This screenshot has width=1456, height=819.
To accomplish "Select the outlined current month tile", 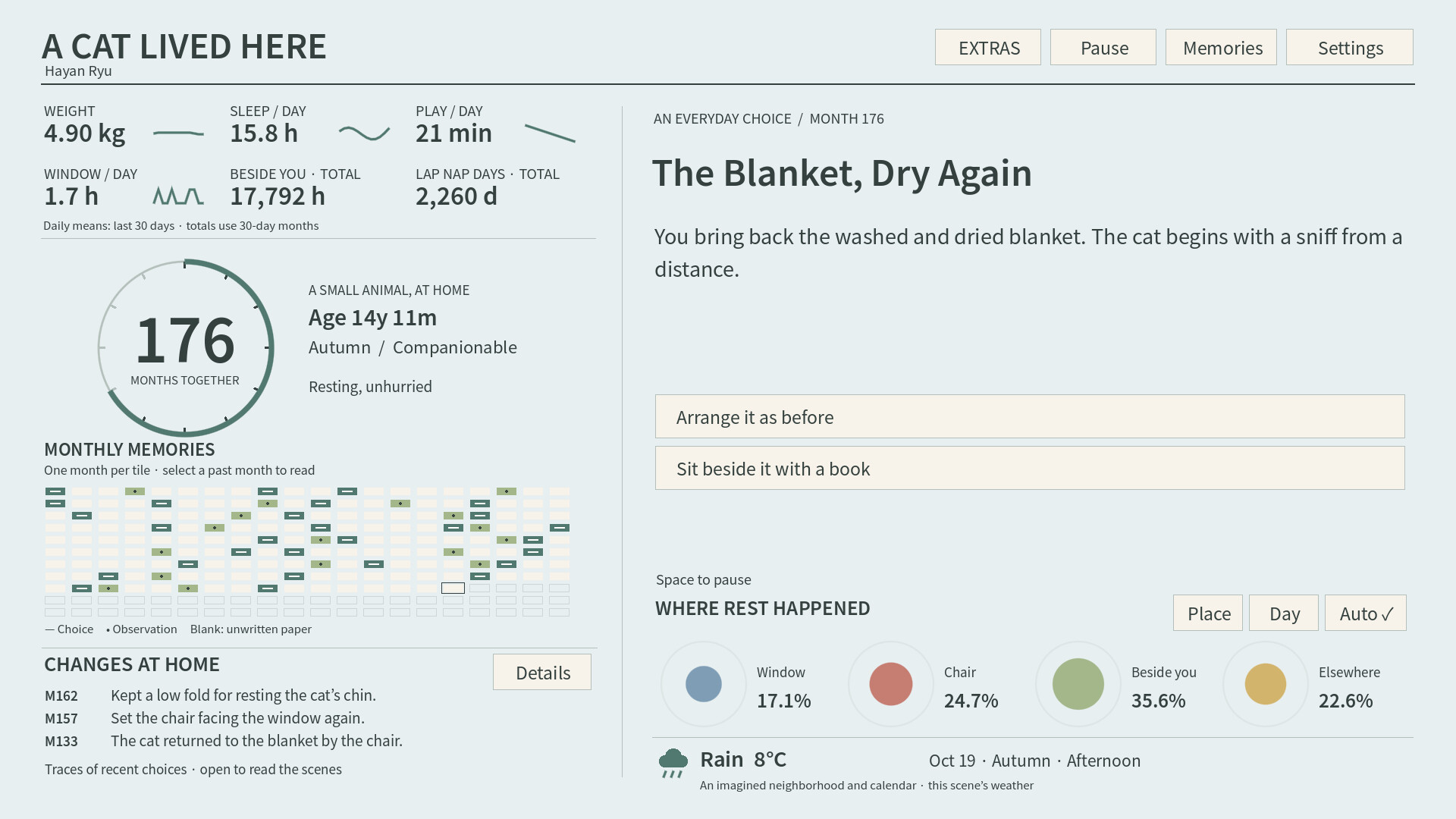I will click(453, 588).
